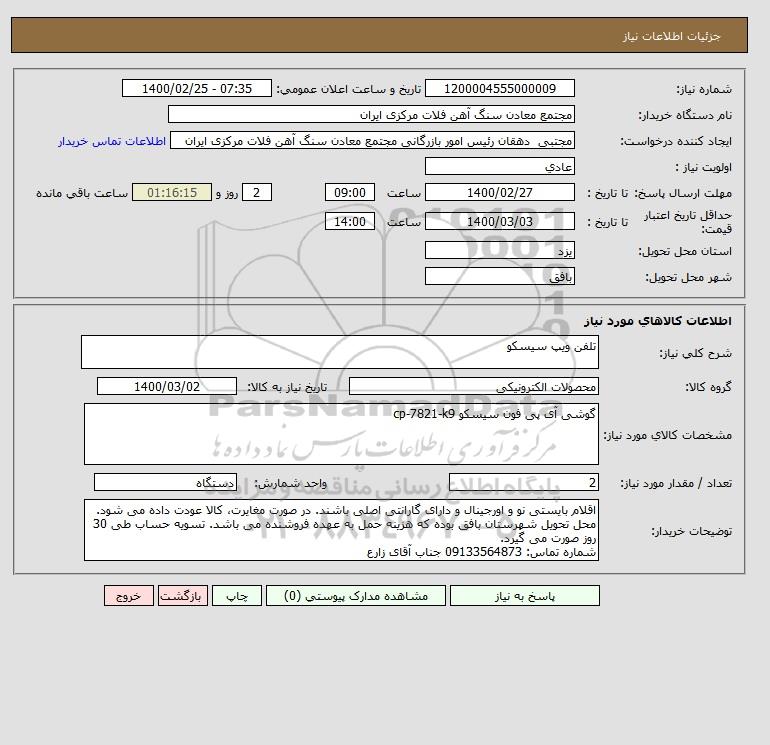Click the label تاریخ نیاز به کالا
770x745 pixels.
coord(287,387)
